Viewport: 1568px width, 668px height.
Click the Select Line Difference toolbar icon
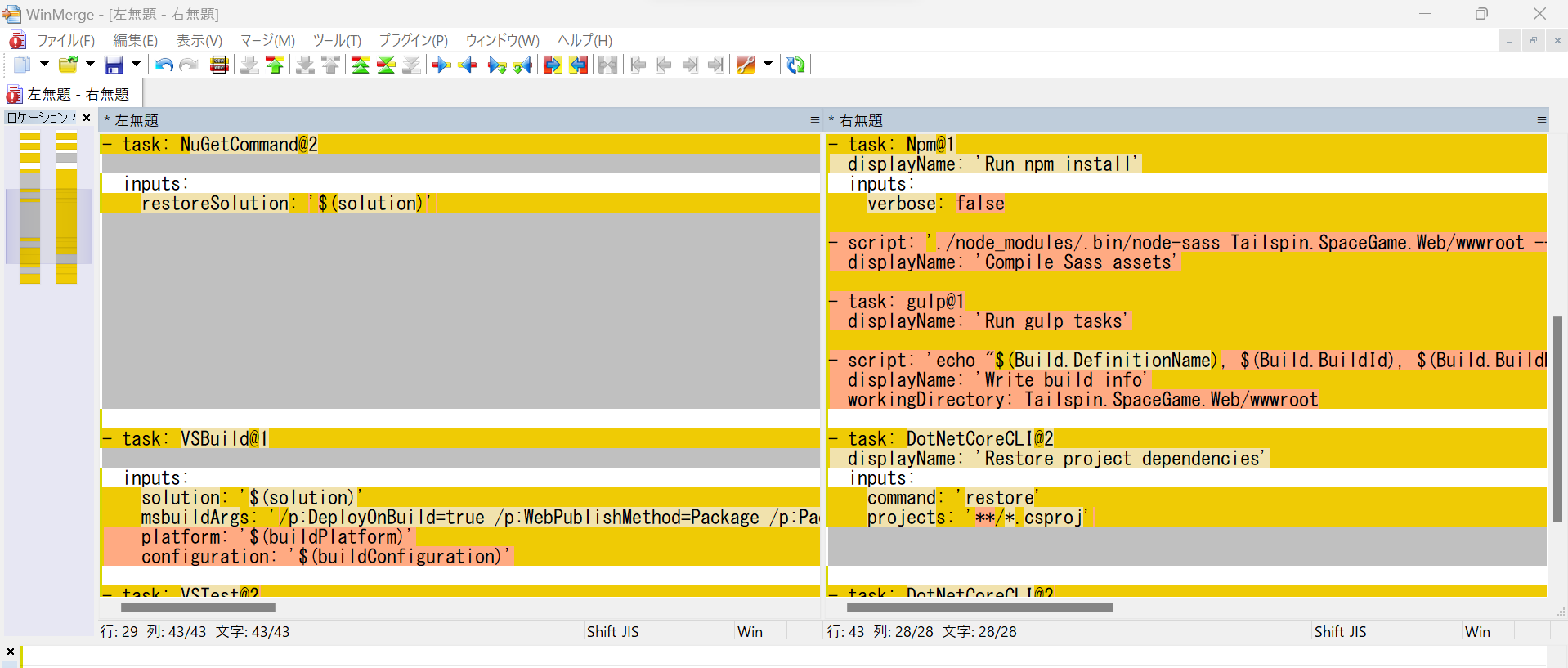pyautogui.click(x=219, y=65)
